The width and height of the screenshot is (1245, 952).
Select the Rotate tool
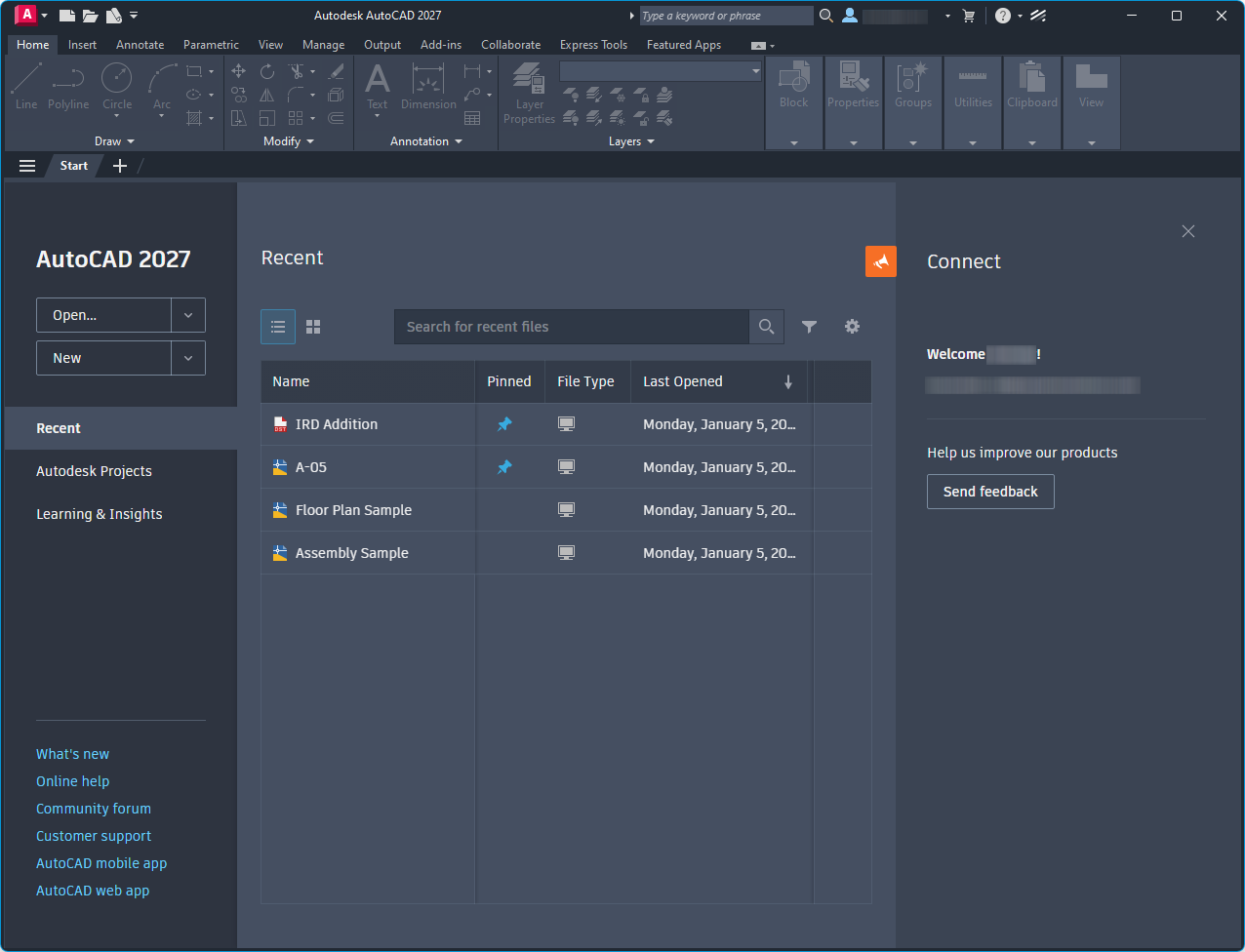267,71
